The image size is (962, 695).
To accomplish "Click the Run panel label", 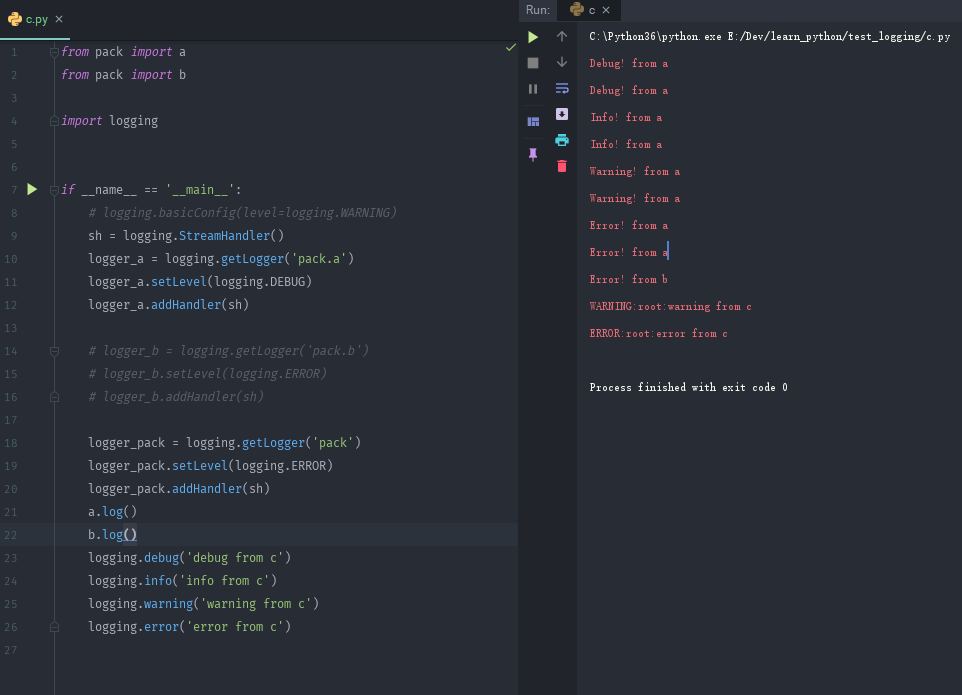I will pyautogui.click(x=537, y=10).
